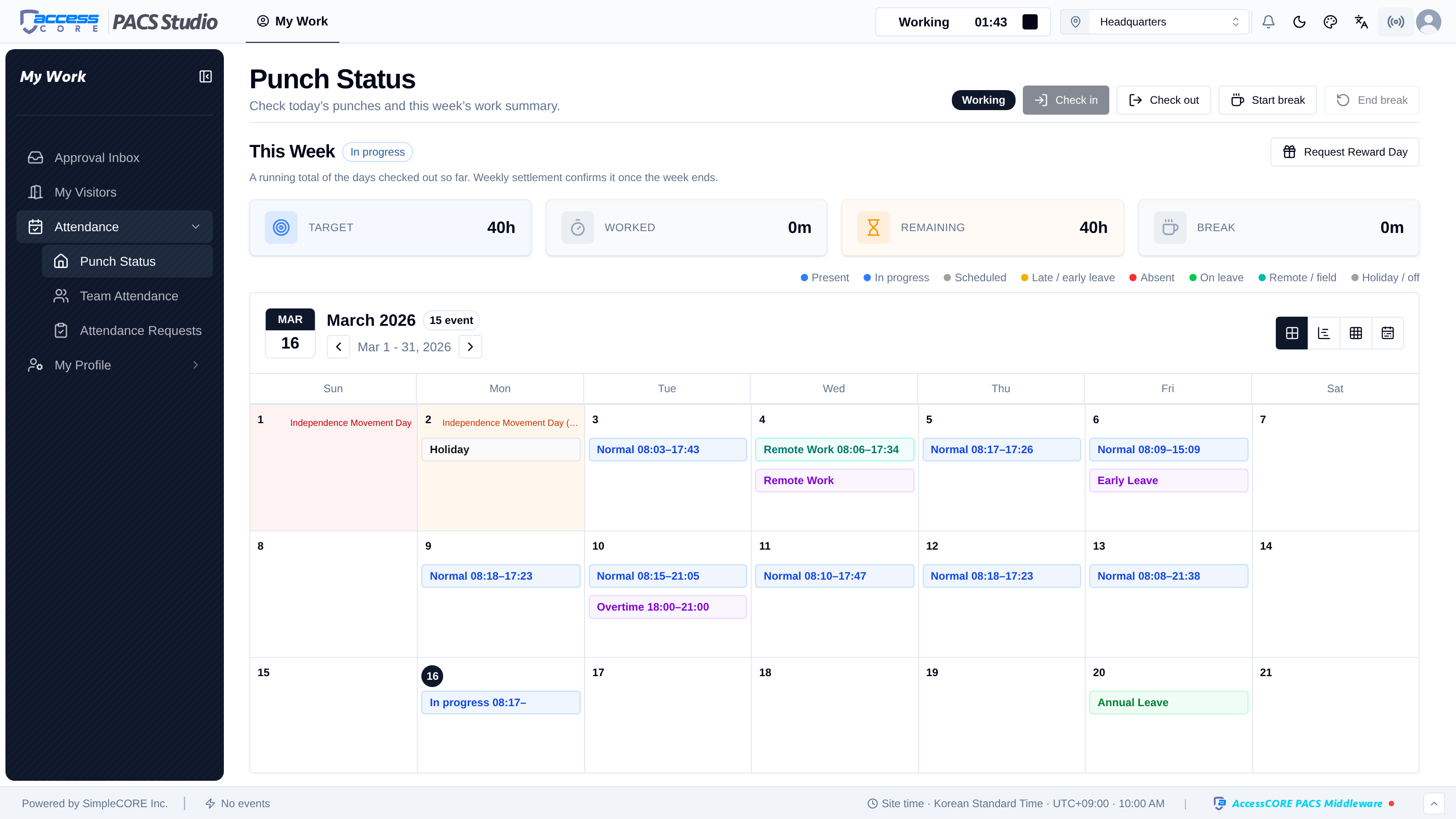Select Punch Status in sidebar
Image resolution: width=1456 pixels, height=819 pixels.
[127, 261]
